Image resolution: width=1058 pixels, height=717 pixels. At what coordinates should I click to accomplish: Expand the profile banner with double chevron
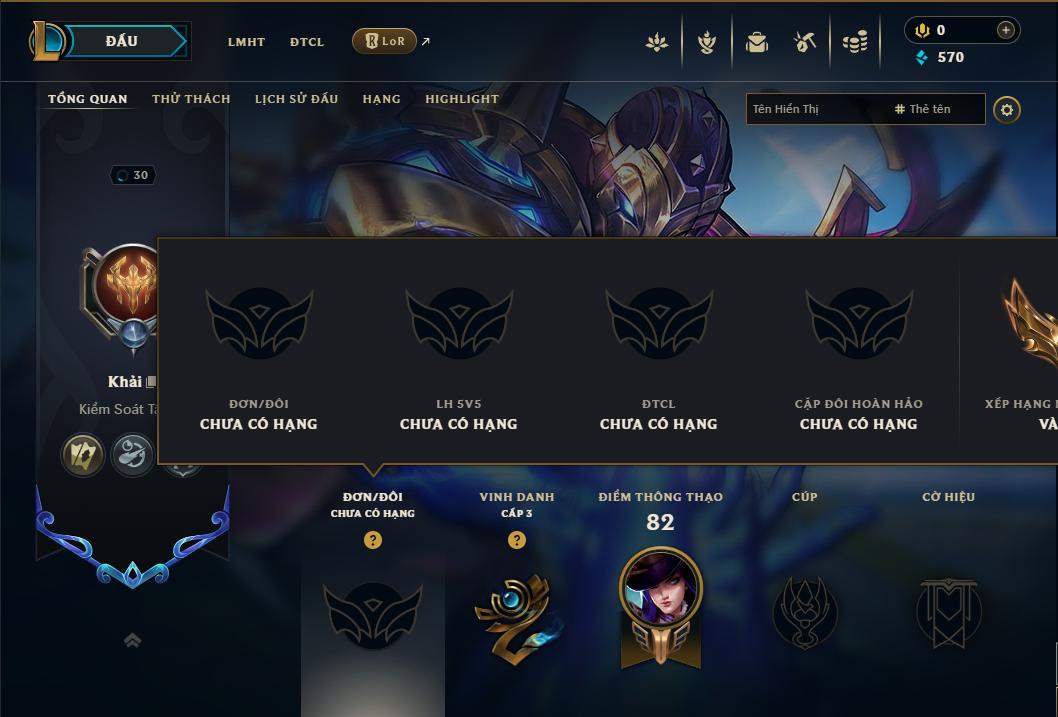132,639
